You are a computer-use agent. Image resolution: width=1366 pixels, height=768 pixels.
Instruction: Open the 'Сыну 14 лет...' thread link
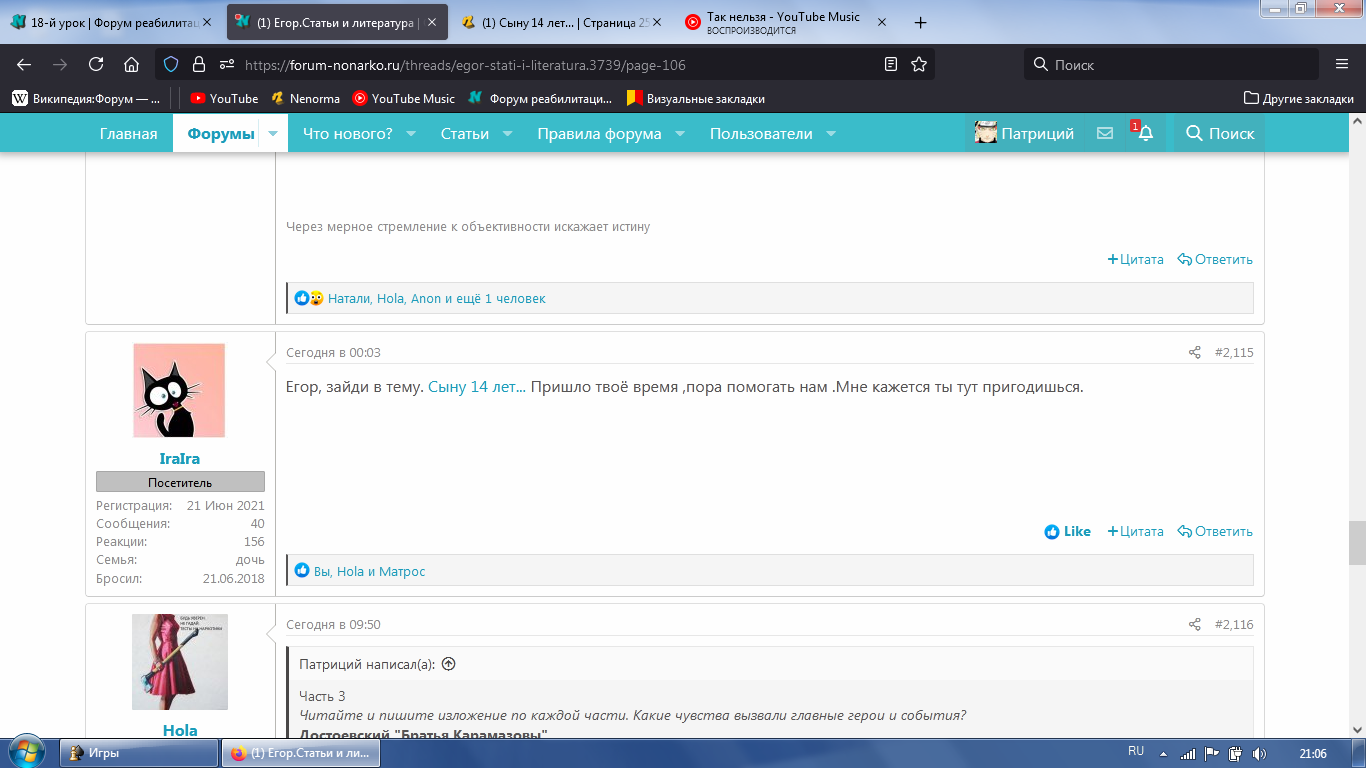coord(477,387)
